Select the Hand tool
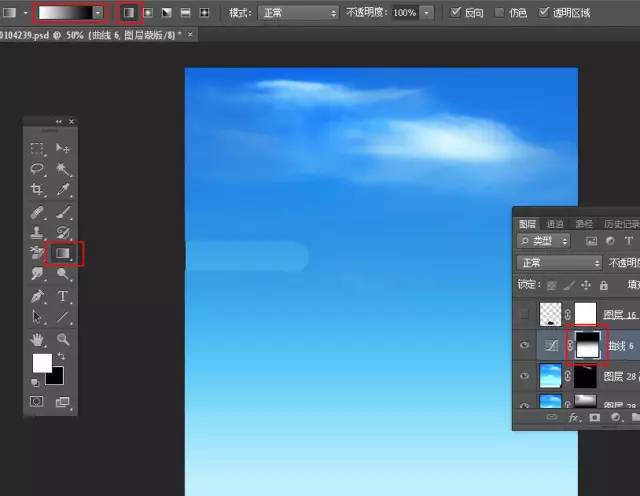 [x=37, y=339]
